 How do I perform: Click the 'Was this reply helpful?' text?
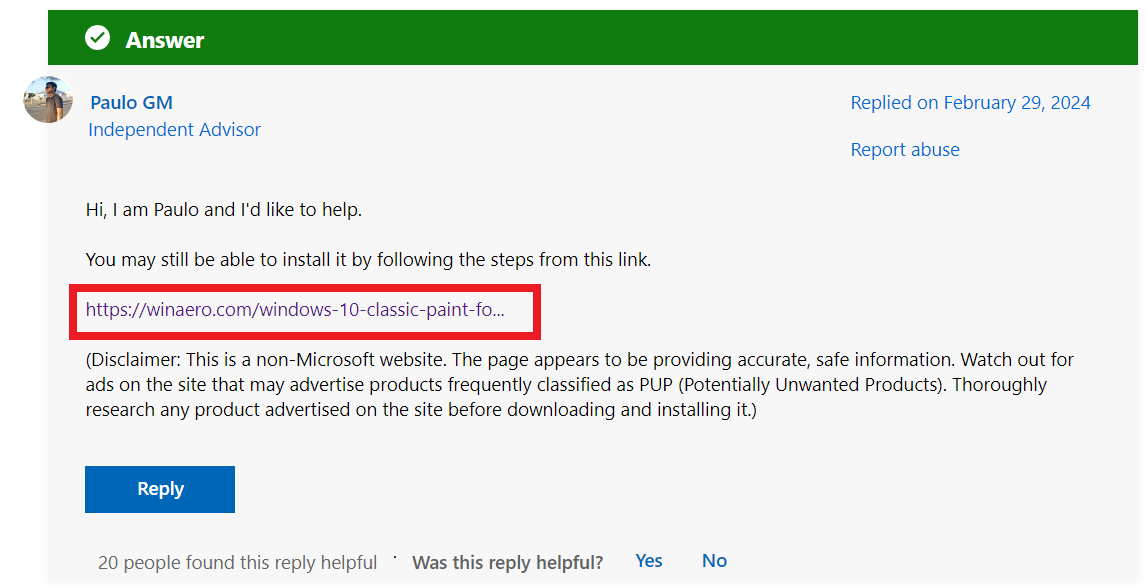(508, 562)
